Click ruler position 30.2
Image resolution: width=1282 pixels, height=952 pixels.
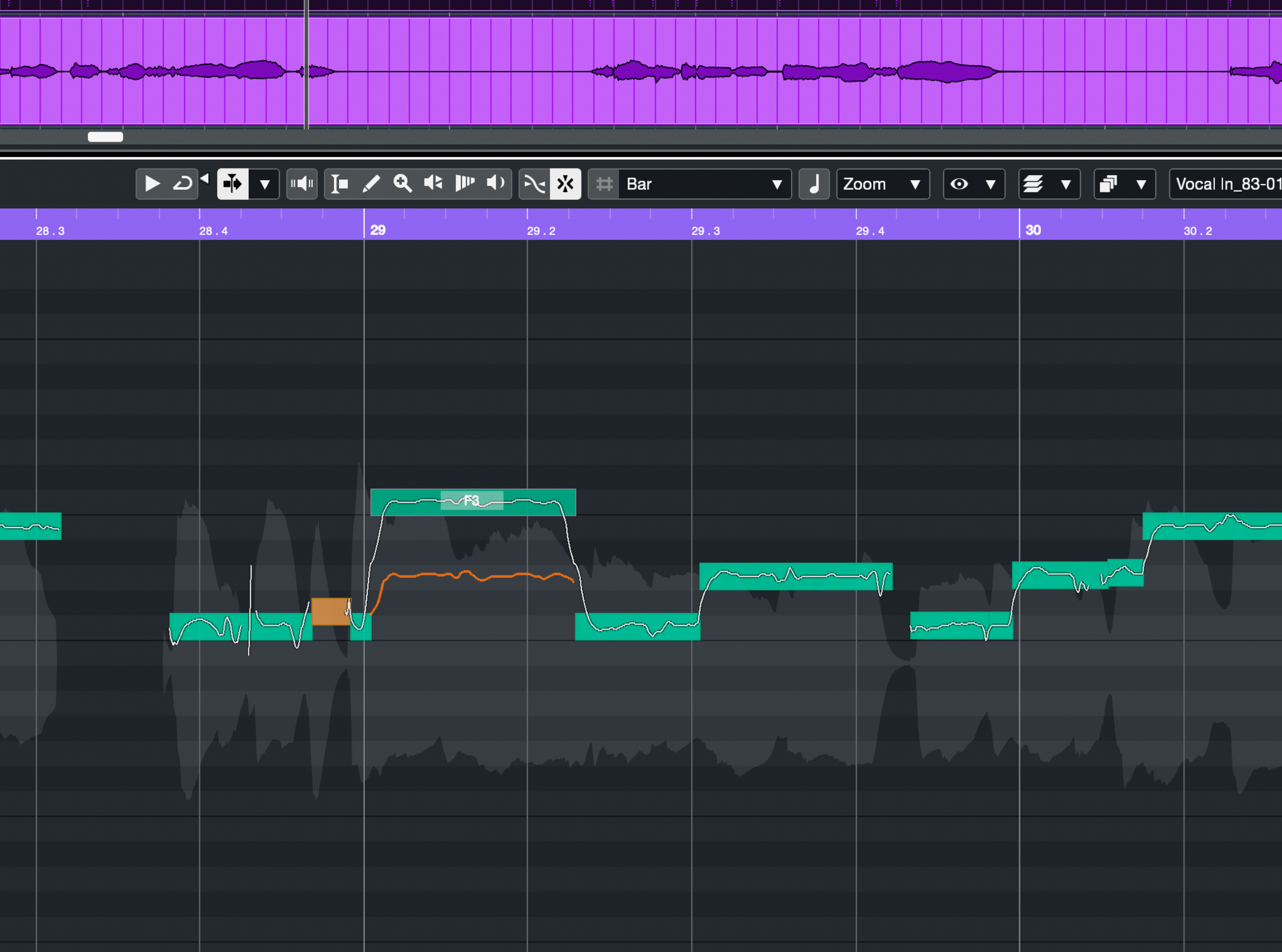[1197, 231]
